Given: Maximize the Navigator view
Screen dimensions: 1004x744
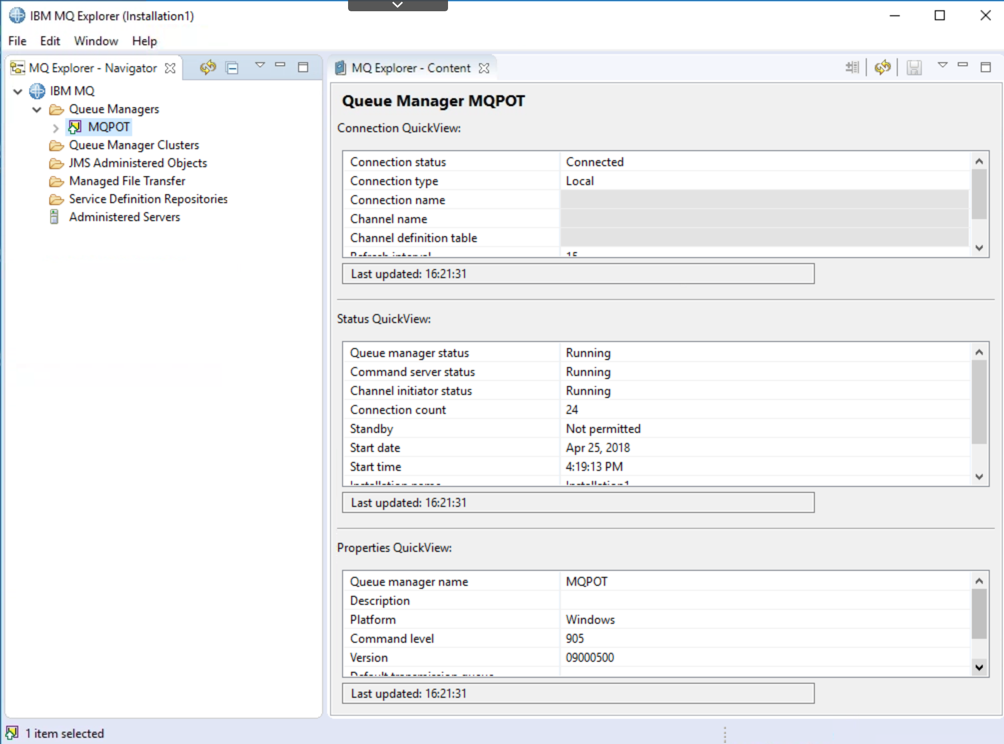Looking at the screenshot, I should click(303, 67).
